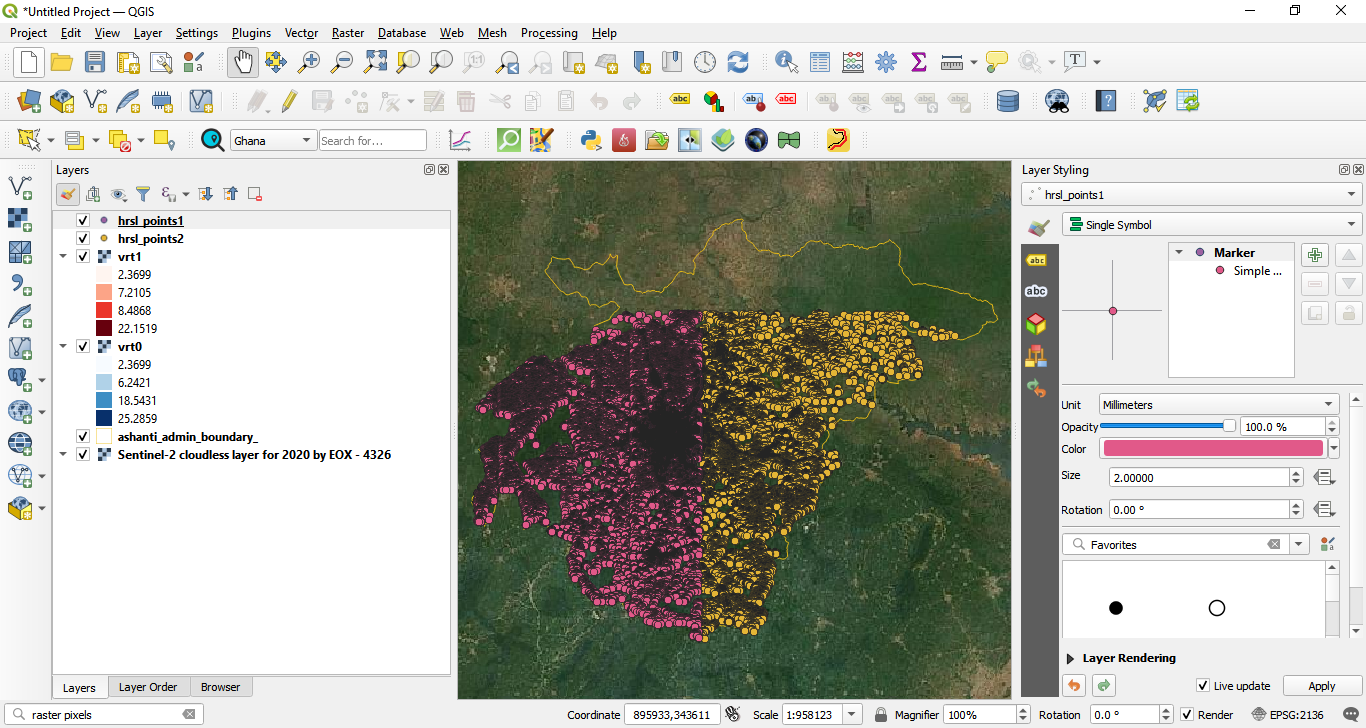Clear the raster pixels locator search
The height and width of the screenshot is (728, 1366).
point(189,715)
